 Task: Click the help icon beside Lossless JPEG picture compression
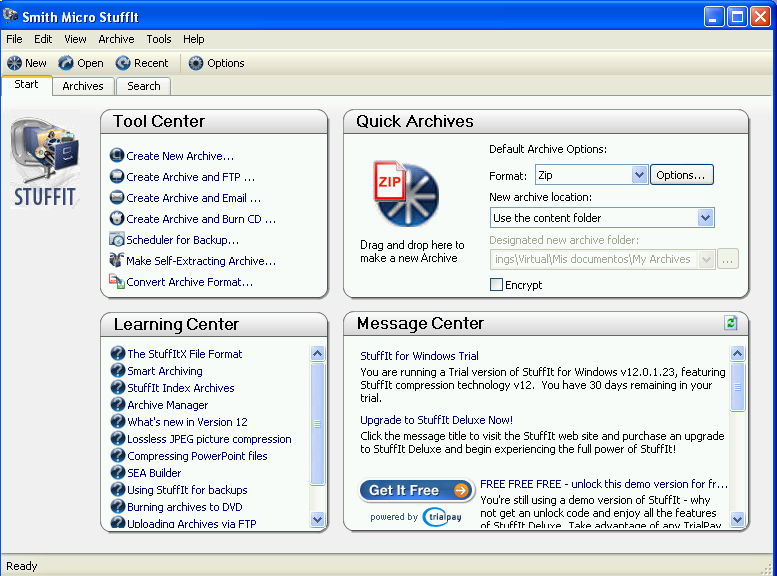click(x=118, y=438)
